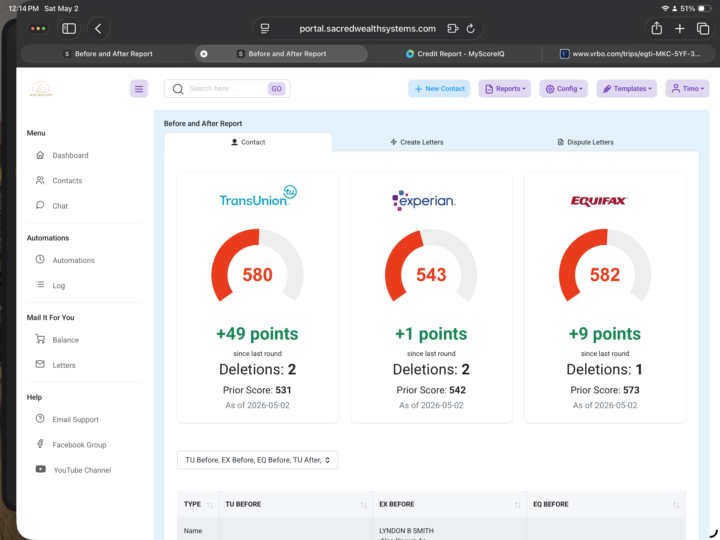Sort table by TYPE column arrows
The image size is (720, 540).
(210, 505)
